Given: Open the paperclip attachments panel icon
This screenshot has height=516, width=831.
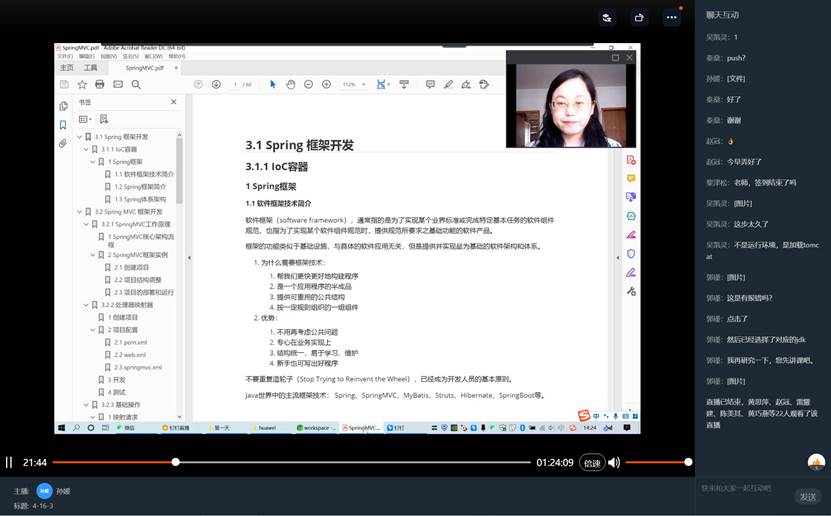Looking at the screenshot, I should click(x=63, y=144).
